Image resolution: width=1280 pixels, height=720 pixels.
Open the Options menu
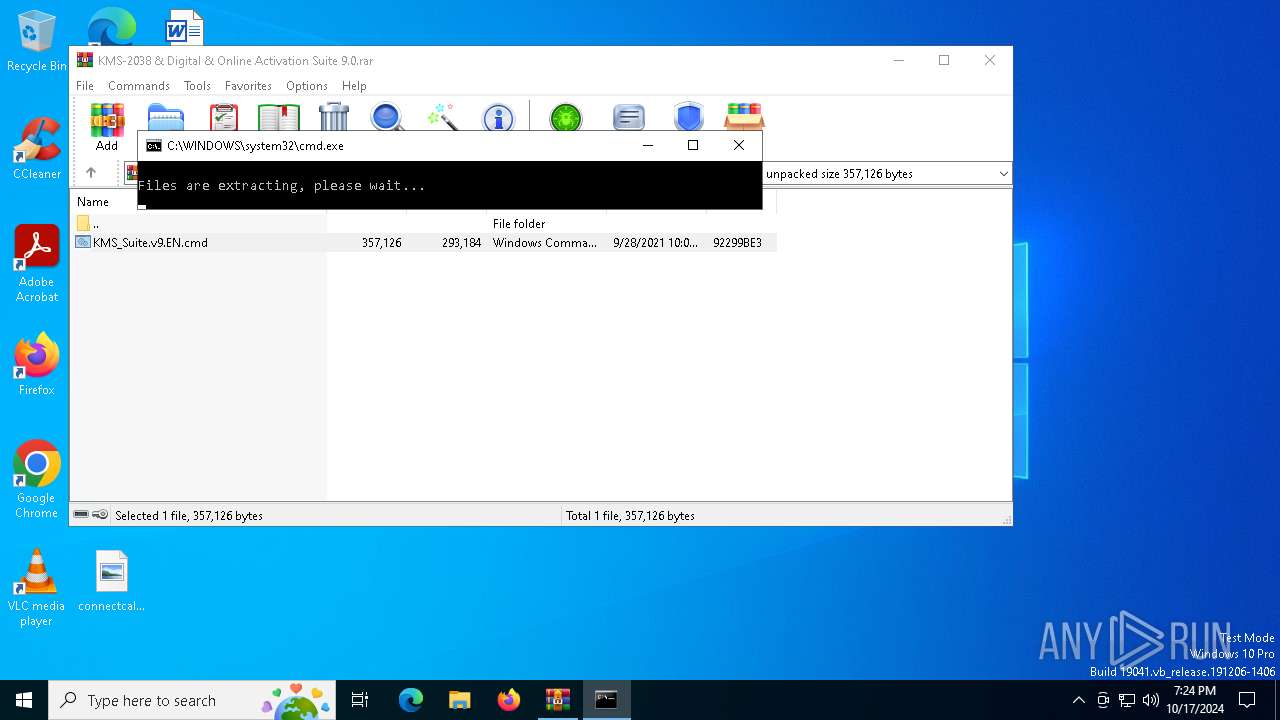click(307, 86)
